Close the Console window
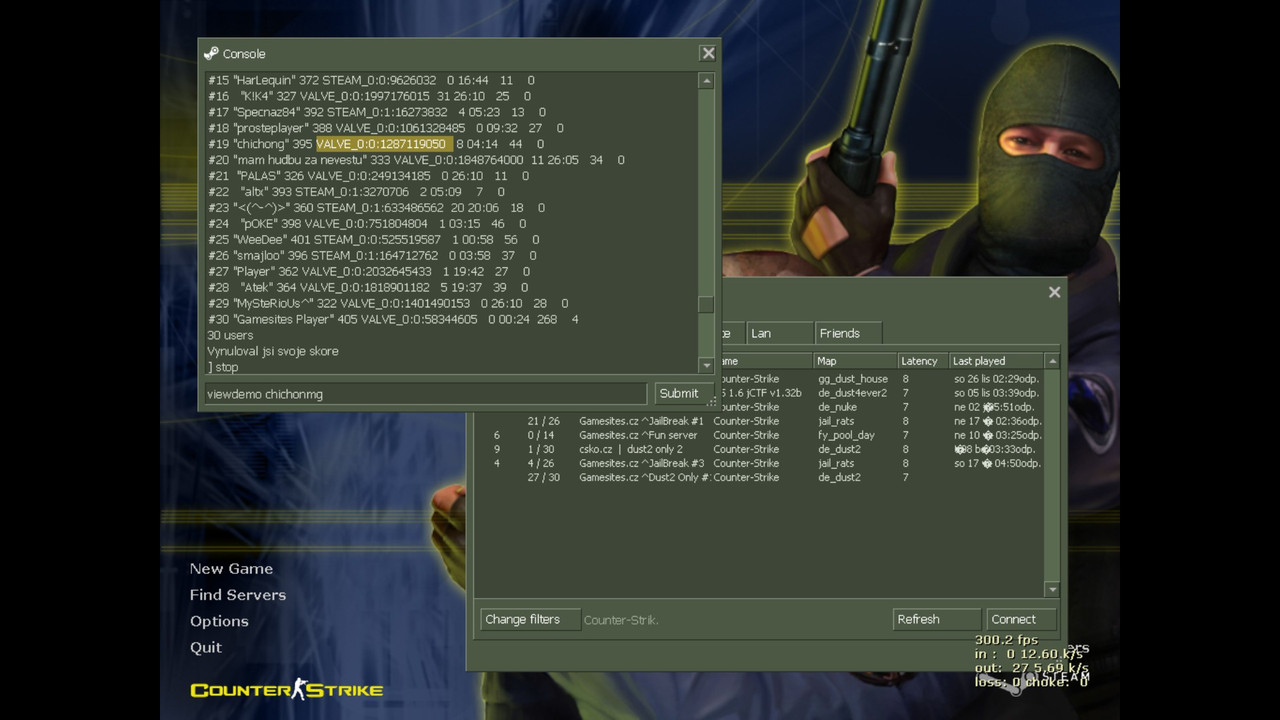Viewport: 1280px width, 720px height. [708, 53]
